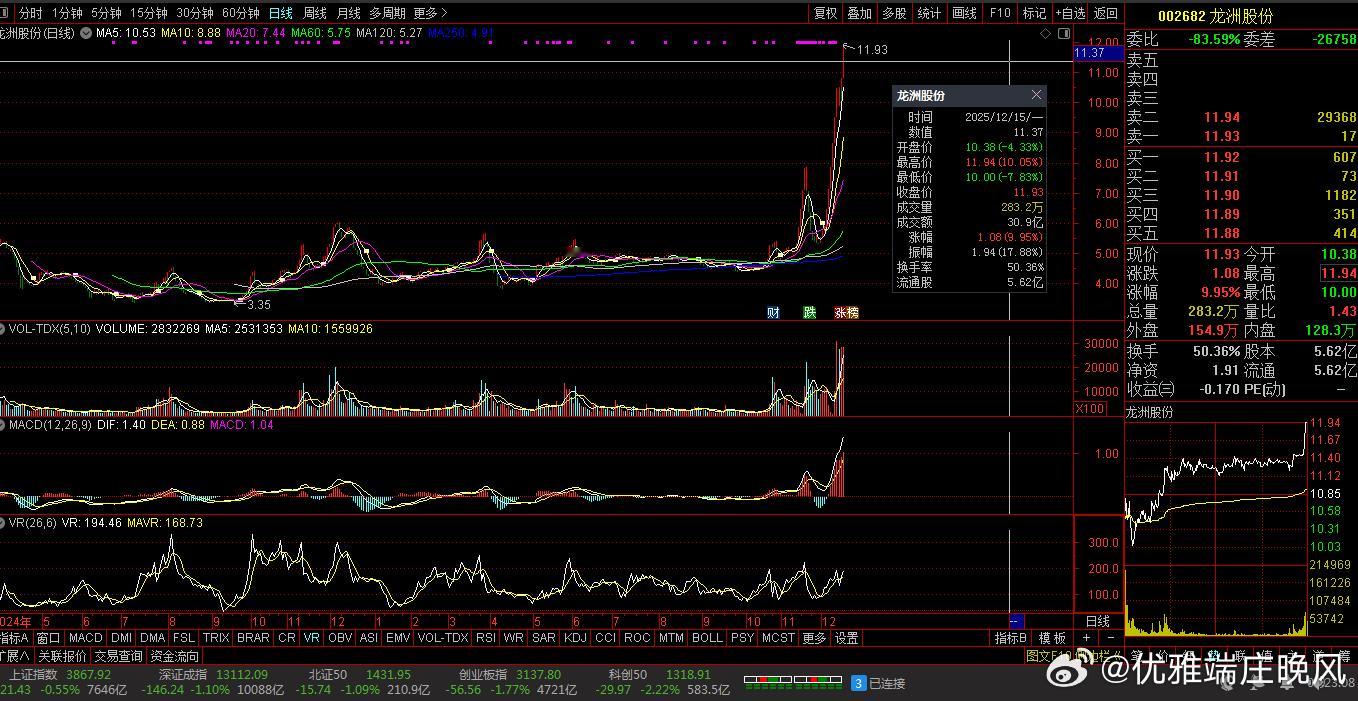Select the OBV indicator tab
The image size is (1358, 701).
point(340,638)
